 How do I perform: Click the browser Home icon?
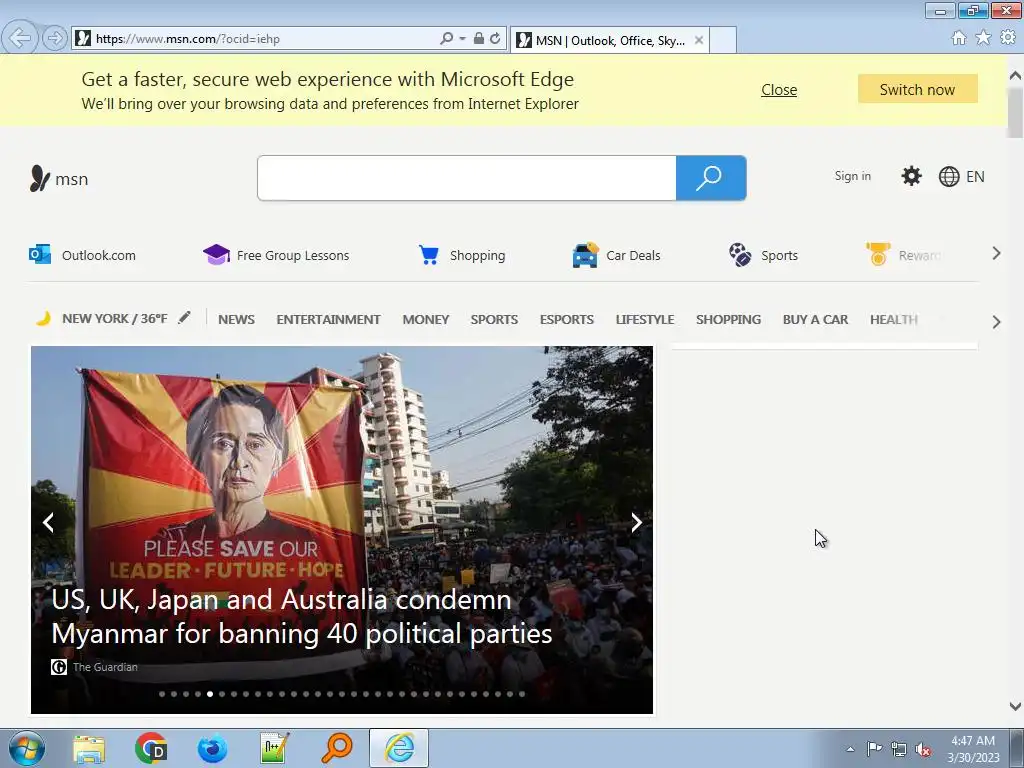click(959, 38)
